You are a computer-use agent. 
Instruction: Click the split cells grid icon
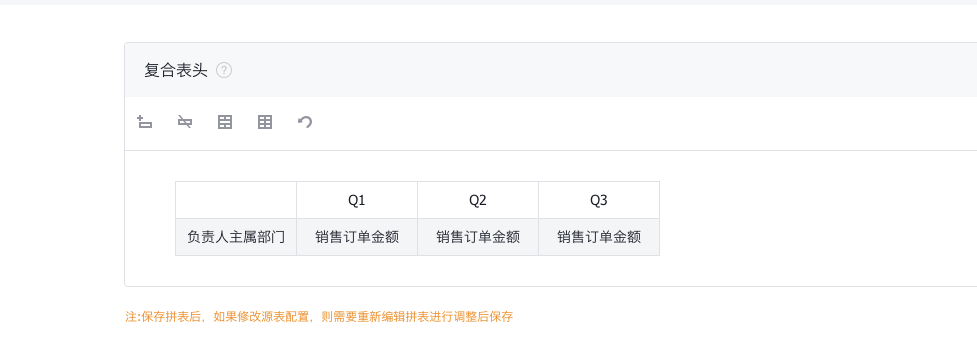click(x=265, y=122)
